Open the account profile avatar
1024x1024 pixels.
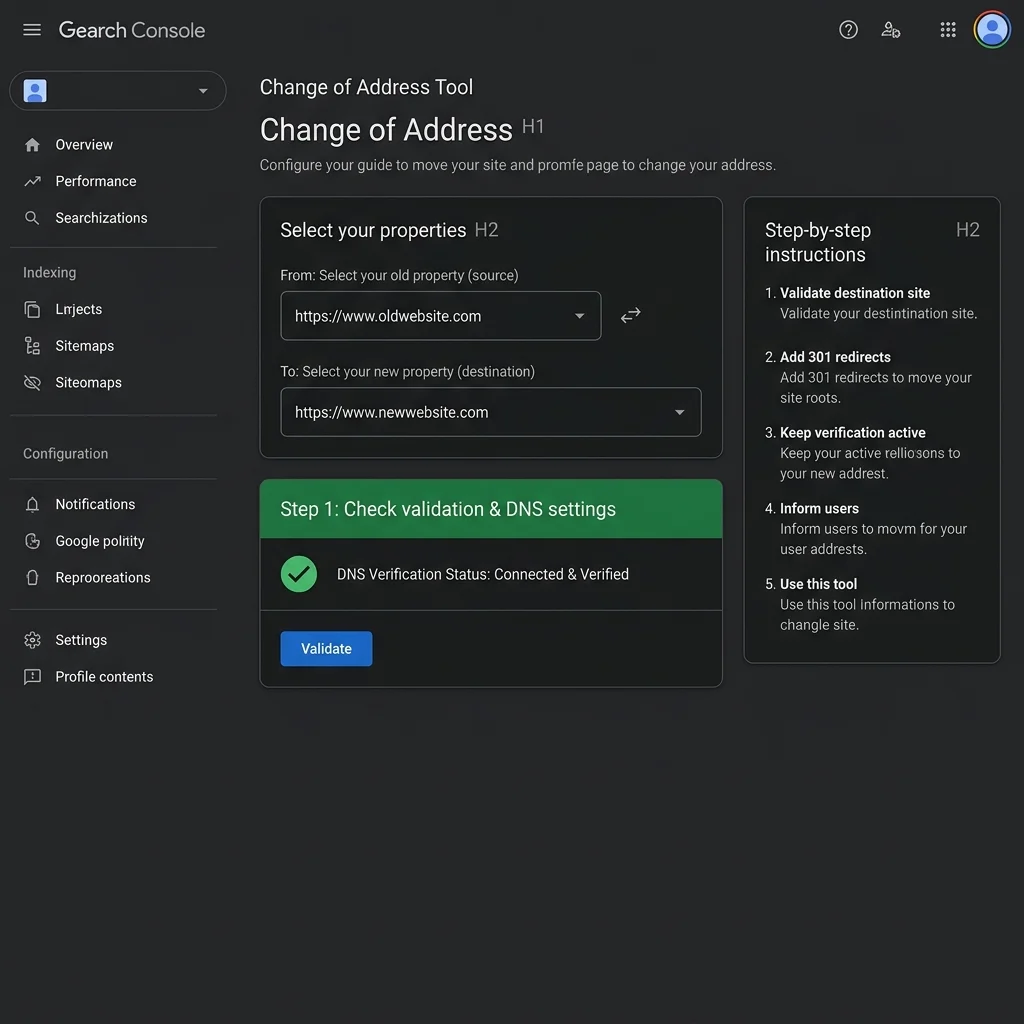(x=991, y=30)
